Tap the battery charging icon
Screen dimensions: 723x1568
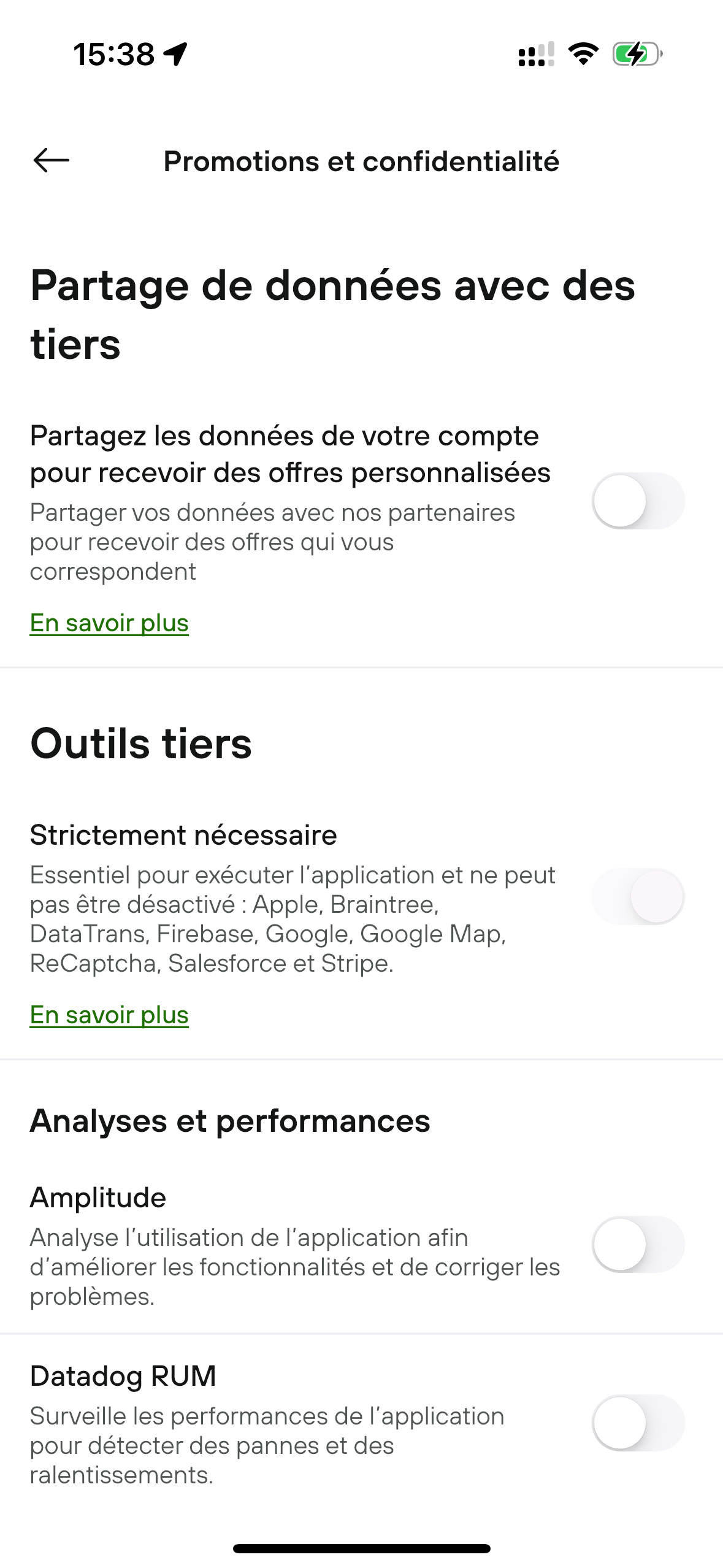637,54
